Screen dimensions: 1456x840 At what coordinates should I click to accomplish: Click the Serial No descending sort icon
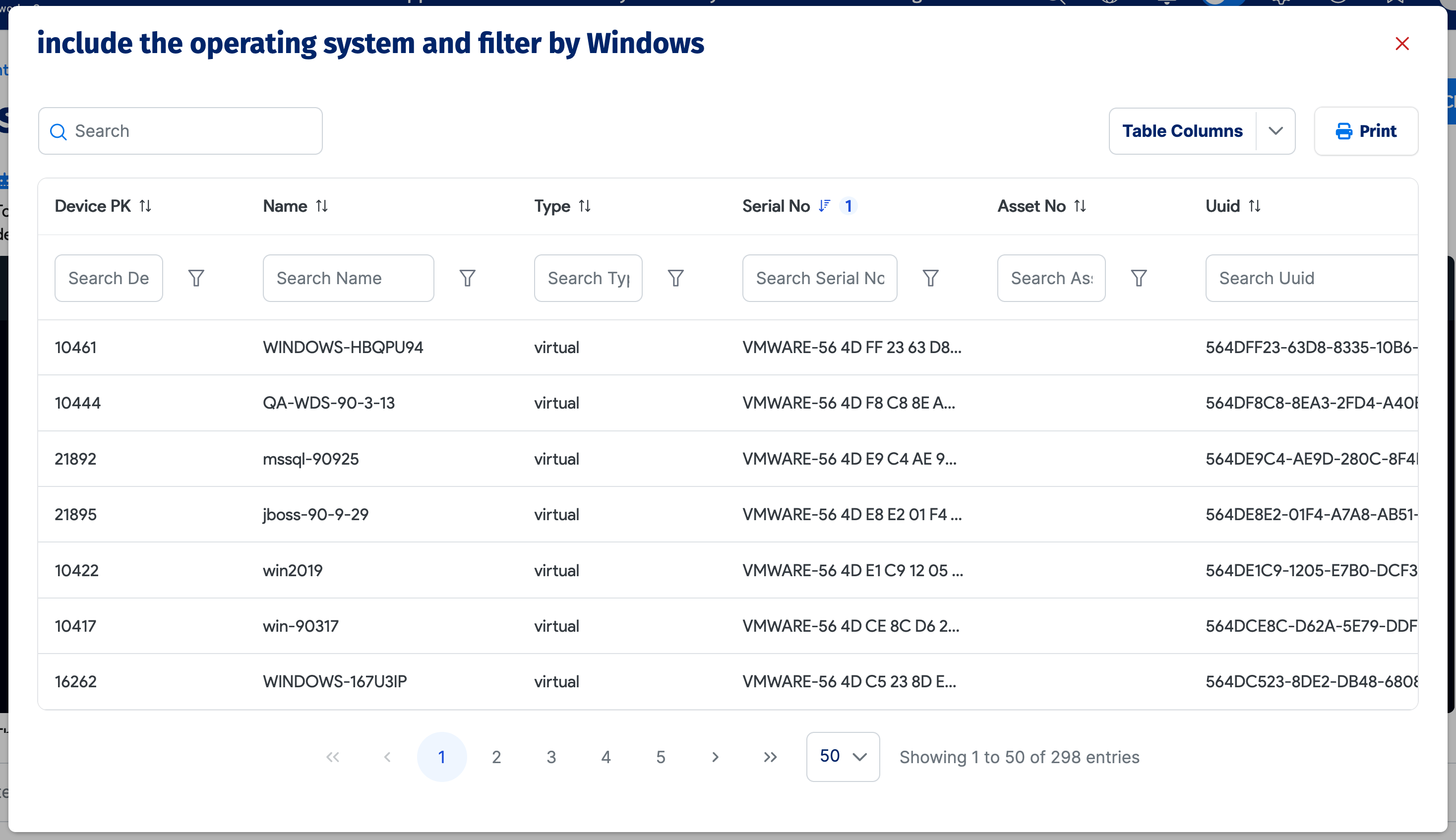824,206
